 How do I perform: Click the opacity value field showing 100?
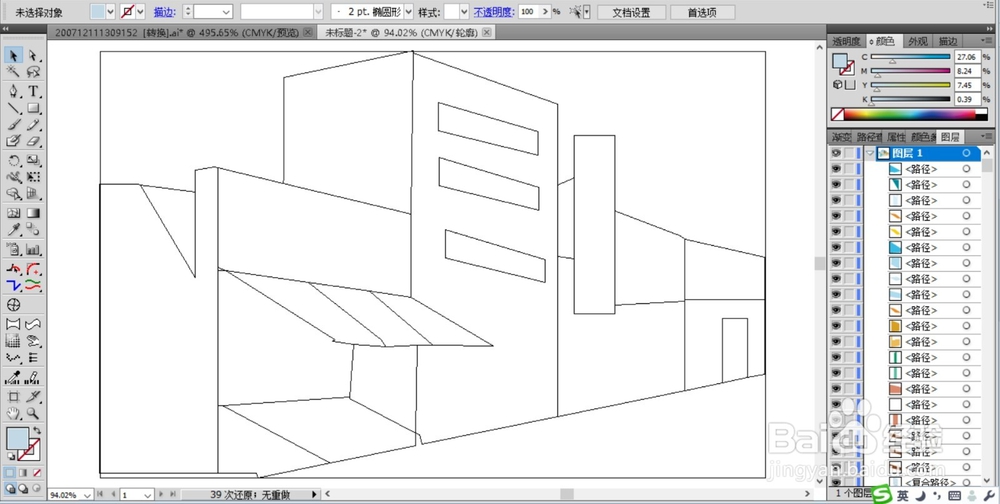click(x=529, y=11)
